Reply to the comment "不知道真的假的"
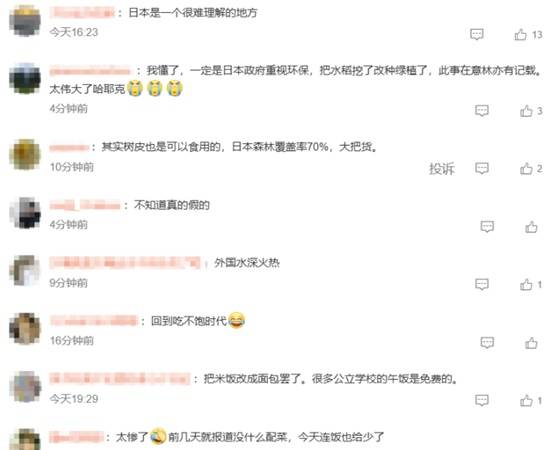550x450 pixels. [487, 227]
